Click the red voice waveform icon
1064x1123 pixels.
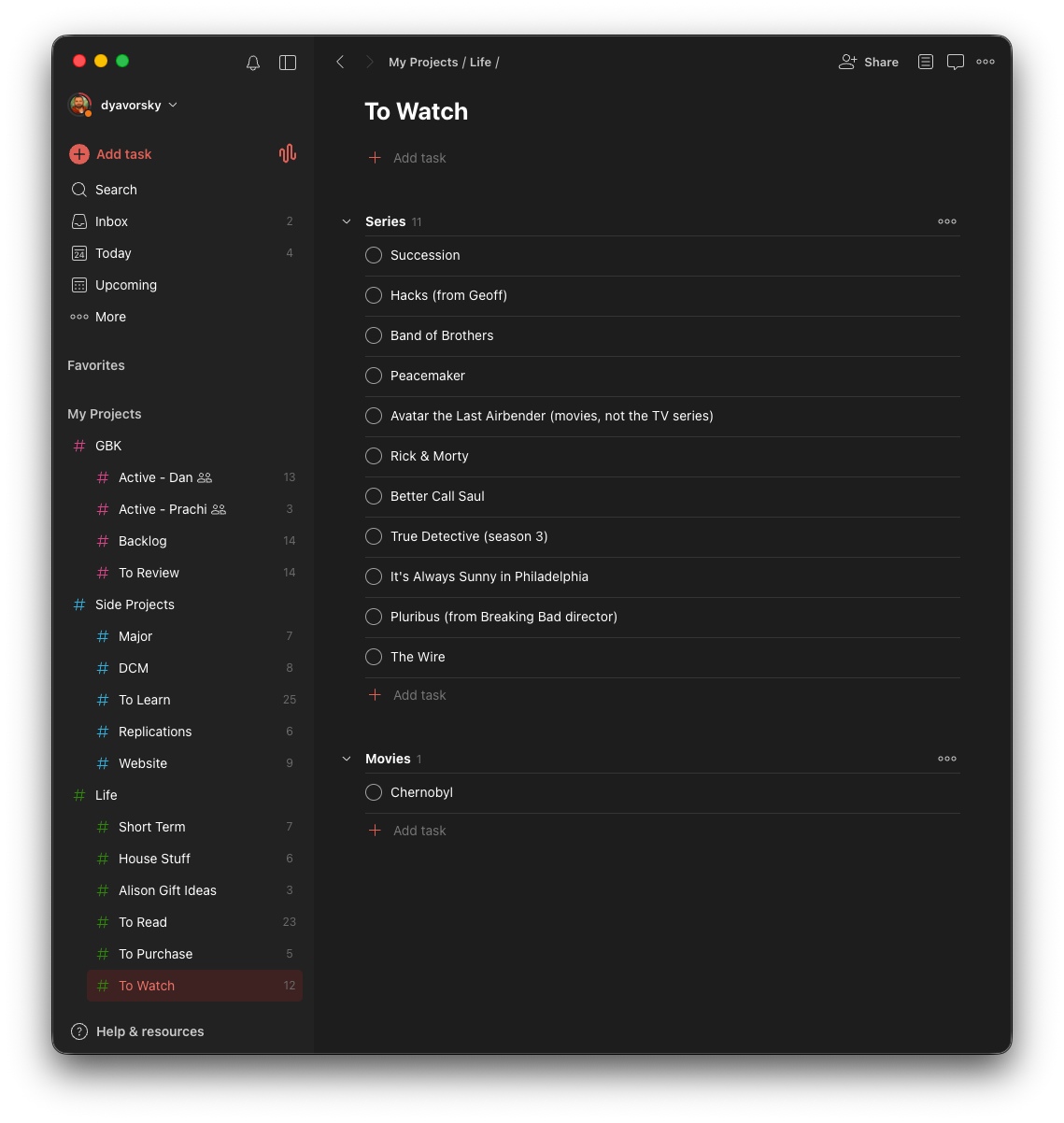(x=288, y=154)
